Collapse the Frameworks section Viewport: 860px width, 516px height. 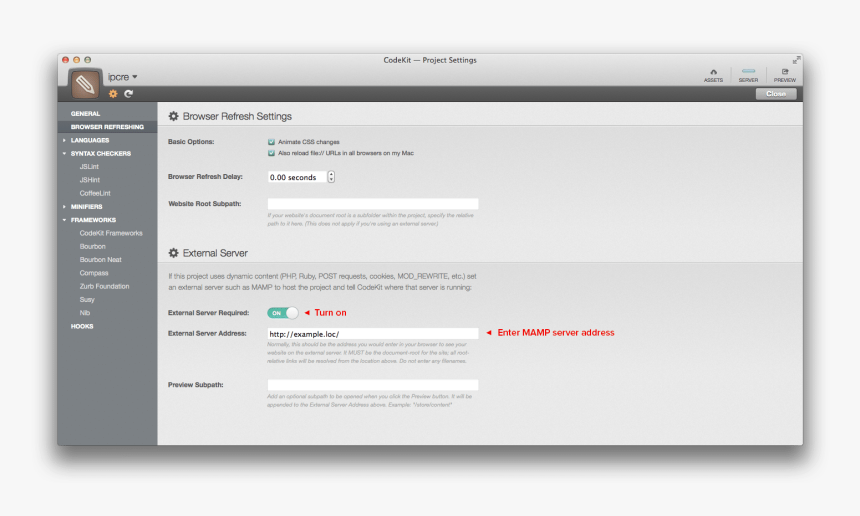(64, 220)
